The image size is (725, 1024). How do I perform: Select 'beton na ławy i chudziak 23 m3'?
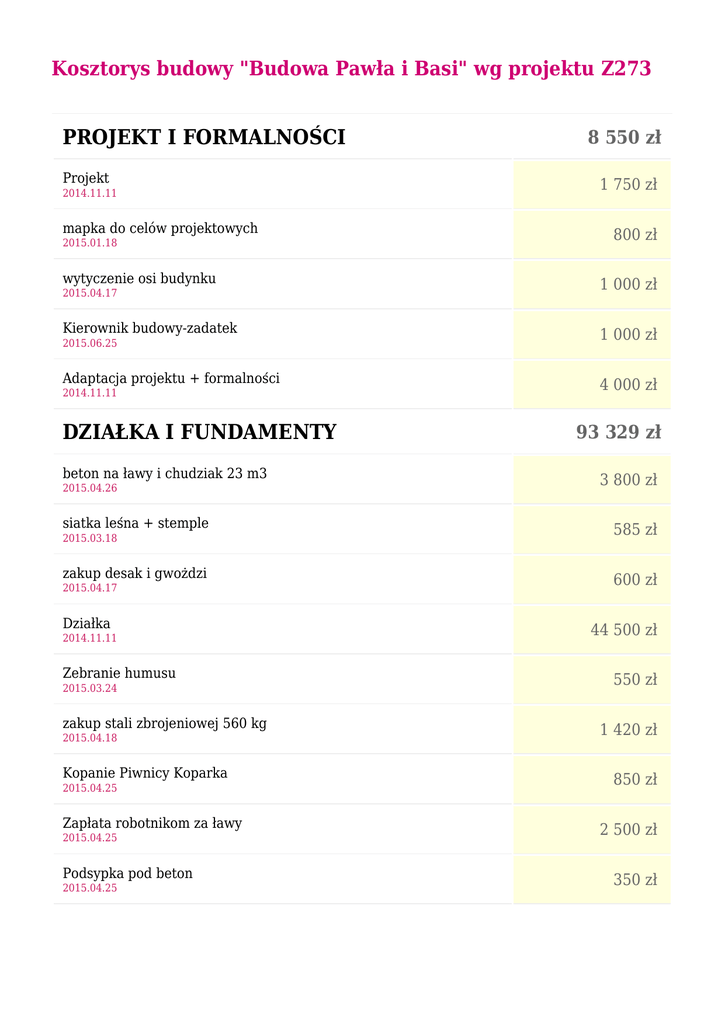click(x=165, y=473)
